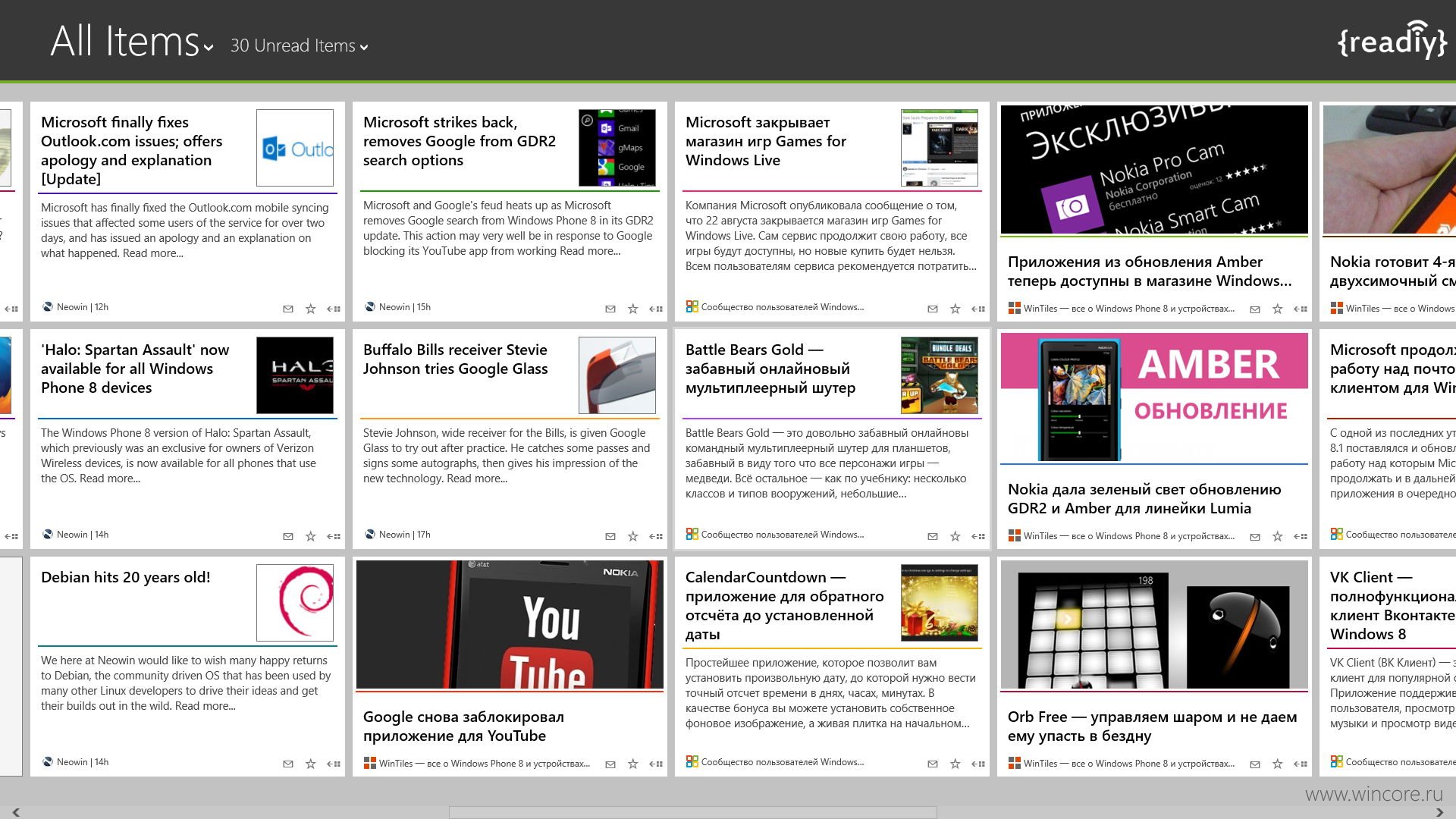This screenshot has width=1456, height=819.
Task: Click share icon on Halo Spartan Assault card
Action: click(334, 536)
